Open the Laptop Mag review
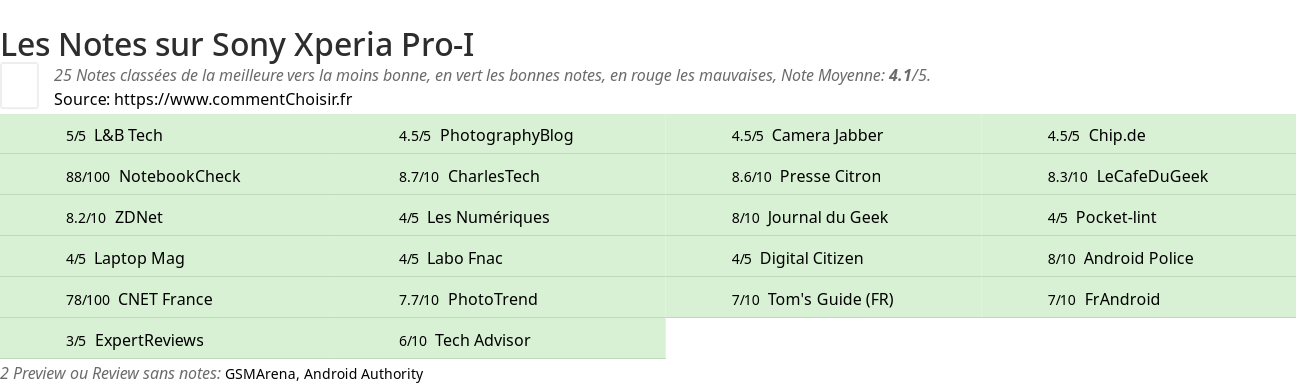1296x384 pixels. coord(166,258)
